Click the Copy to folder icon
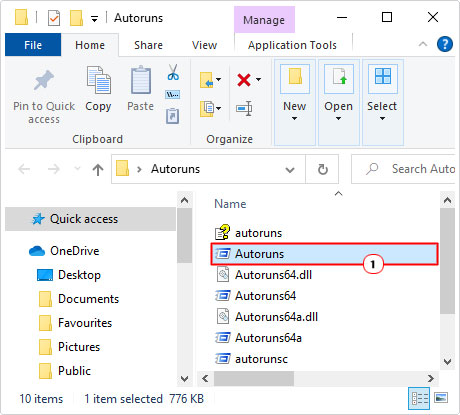Viewport: 460px width, 415px height. tap(207, 108)
